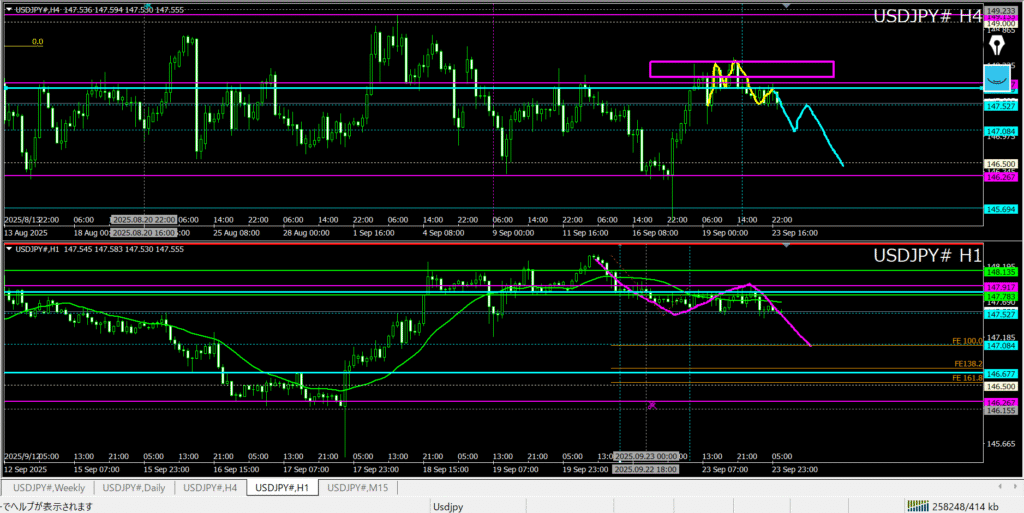Click the 147.084 cyan price label on H4

click(1001, 131)
